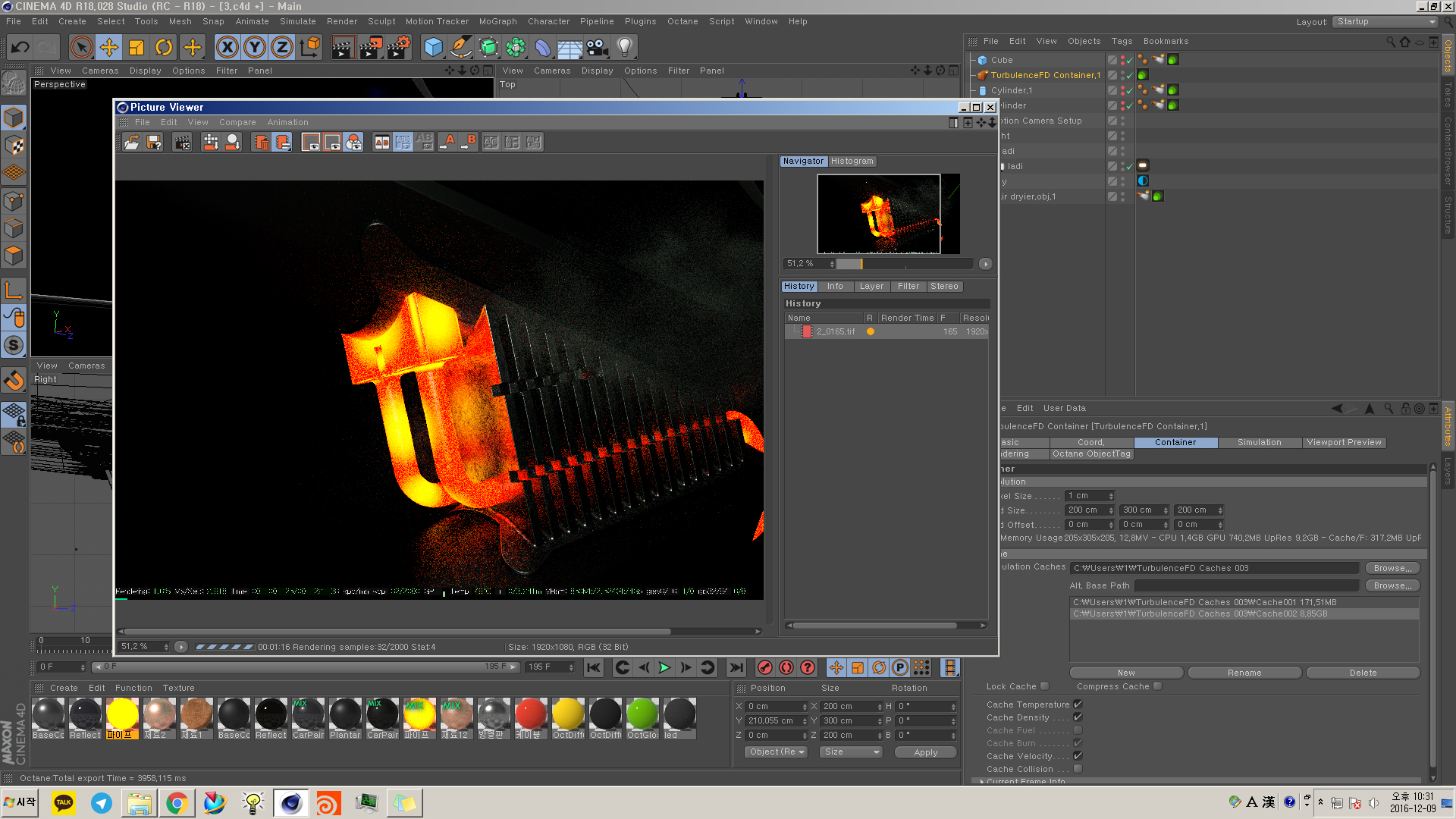The height and width of the screenshot is (819, 1456).
Task: Click Browse for Alt. Base Path
Action: [1392, 585]
